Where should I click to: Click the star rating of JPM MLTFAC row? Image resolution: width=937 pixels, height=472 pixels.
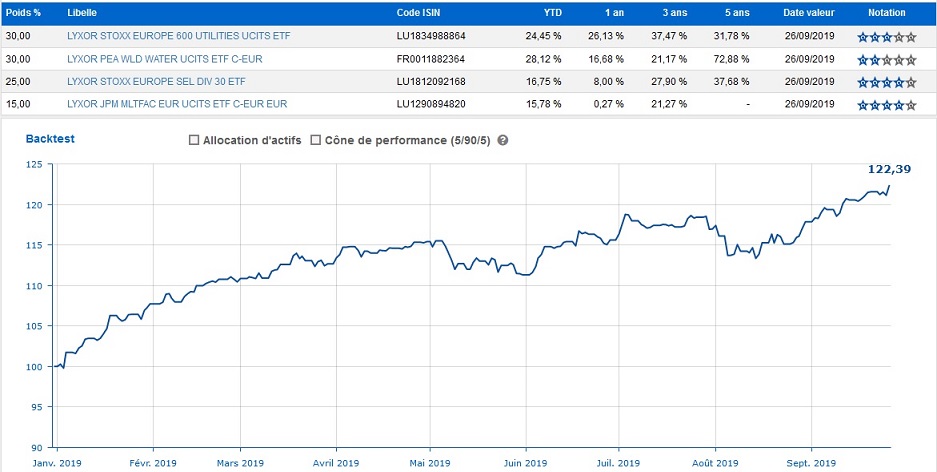pos(887,105)
